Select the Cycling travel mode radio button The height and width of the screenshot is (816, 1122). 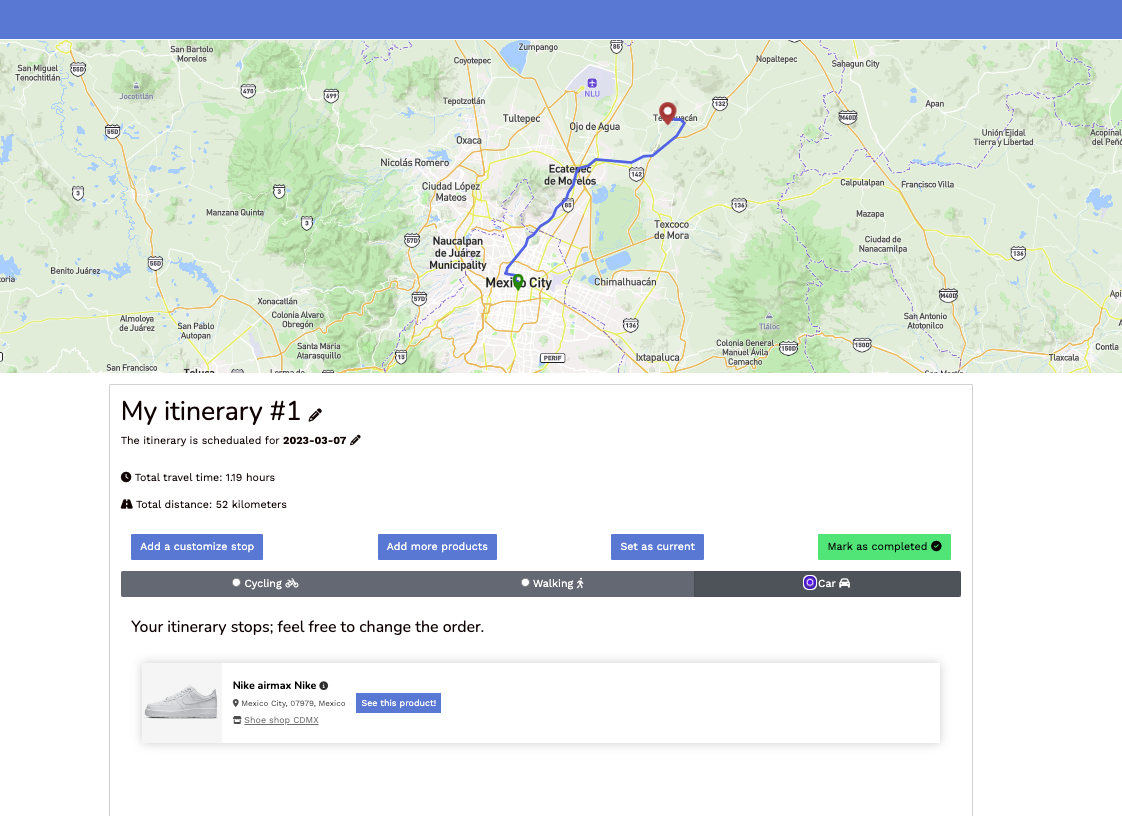pyautogui.click(x=236, y=582)
